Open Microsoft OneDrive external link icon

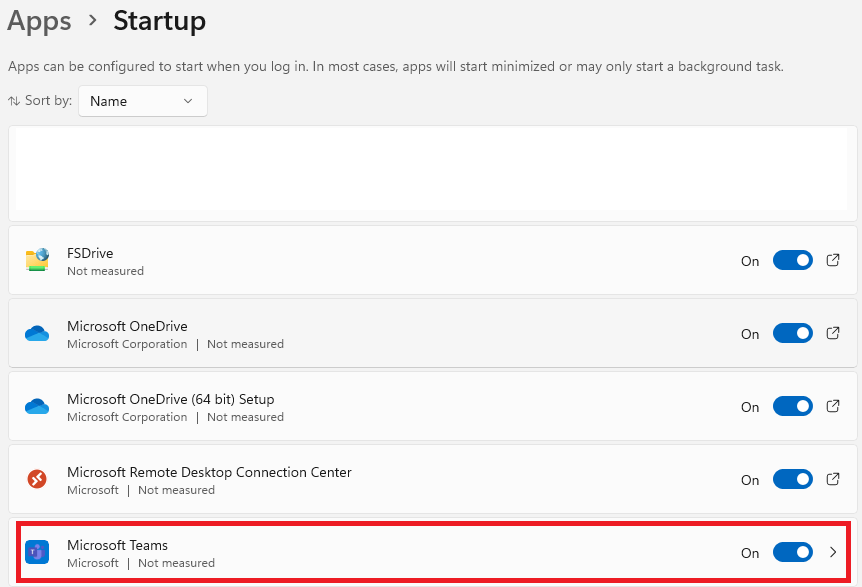(x=833, y=333)
